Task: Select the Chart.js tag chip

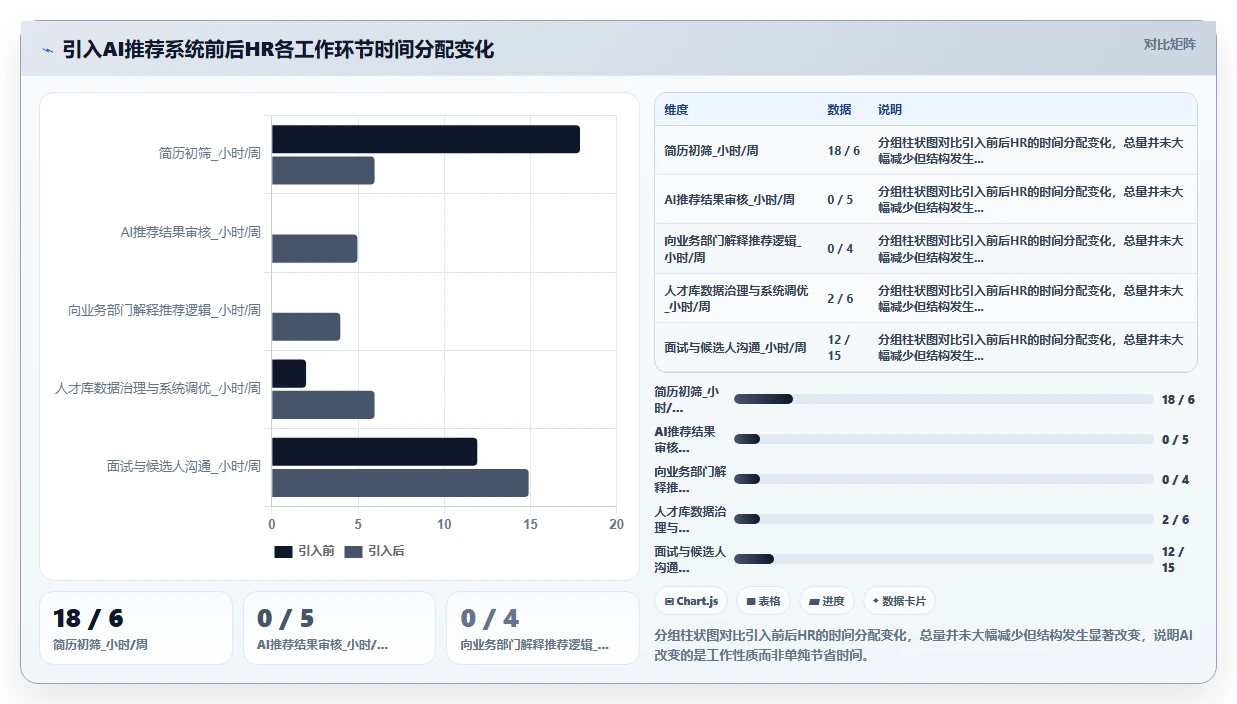Action: [691, 601]
